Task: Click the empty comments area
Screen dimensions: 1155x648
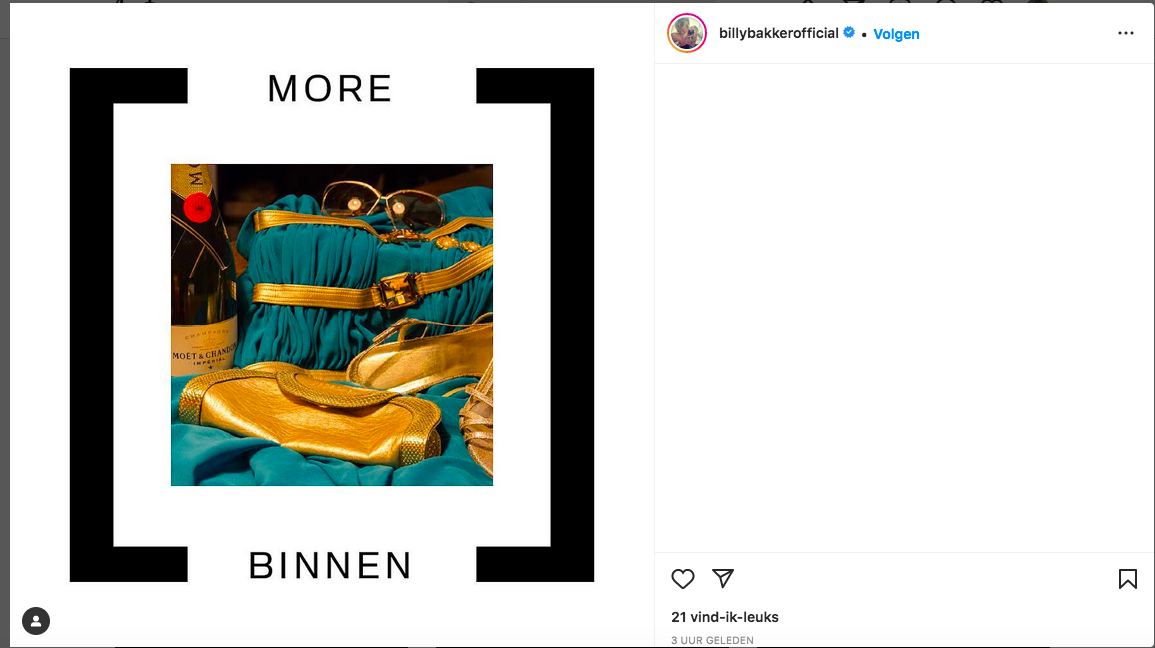Action: (904, 308)
